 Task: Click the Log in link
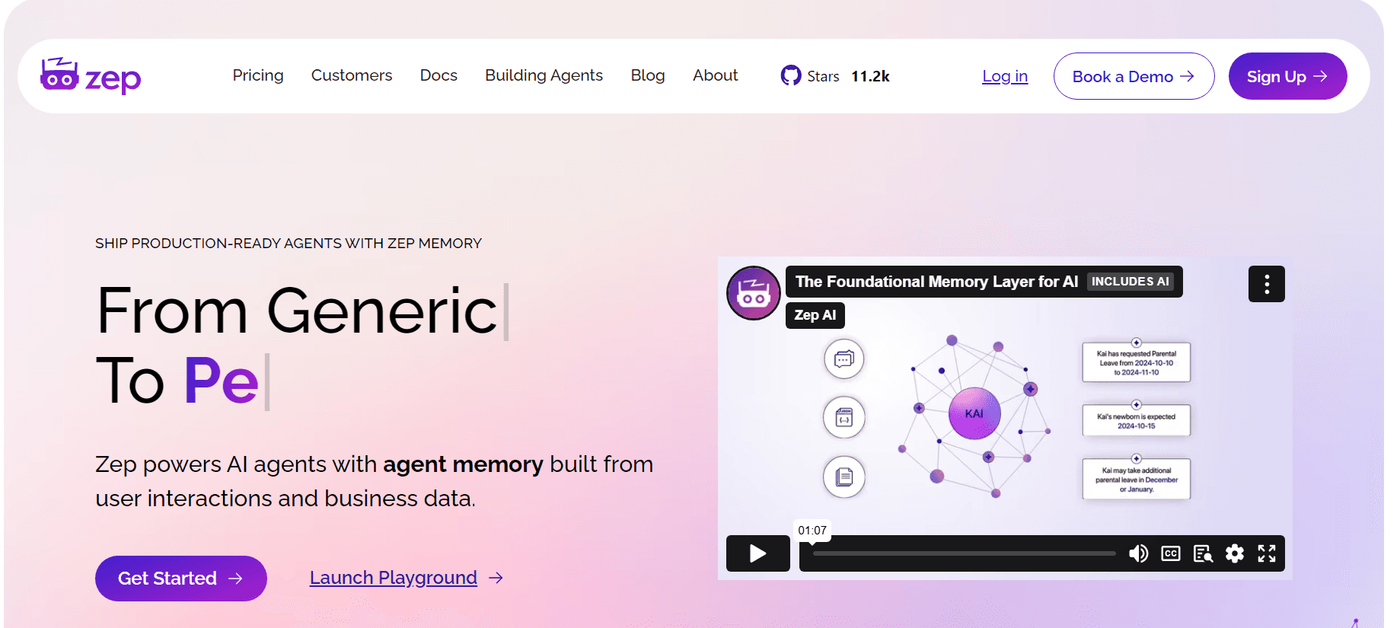pos(1005,76)
